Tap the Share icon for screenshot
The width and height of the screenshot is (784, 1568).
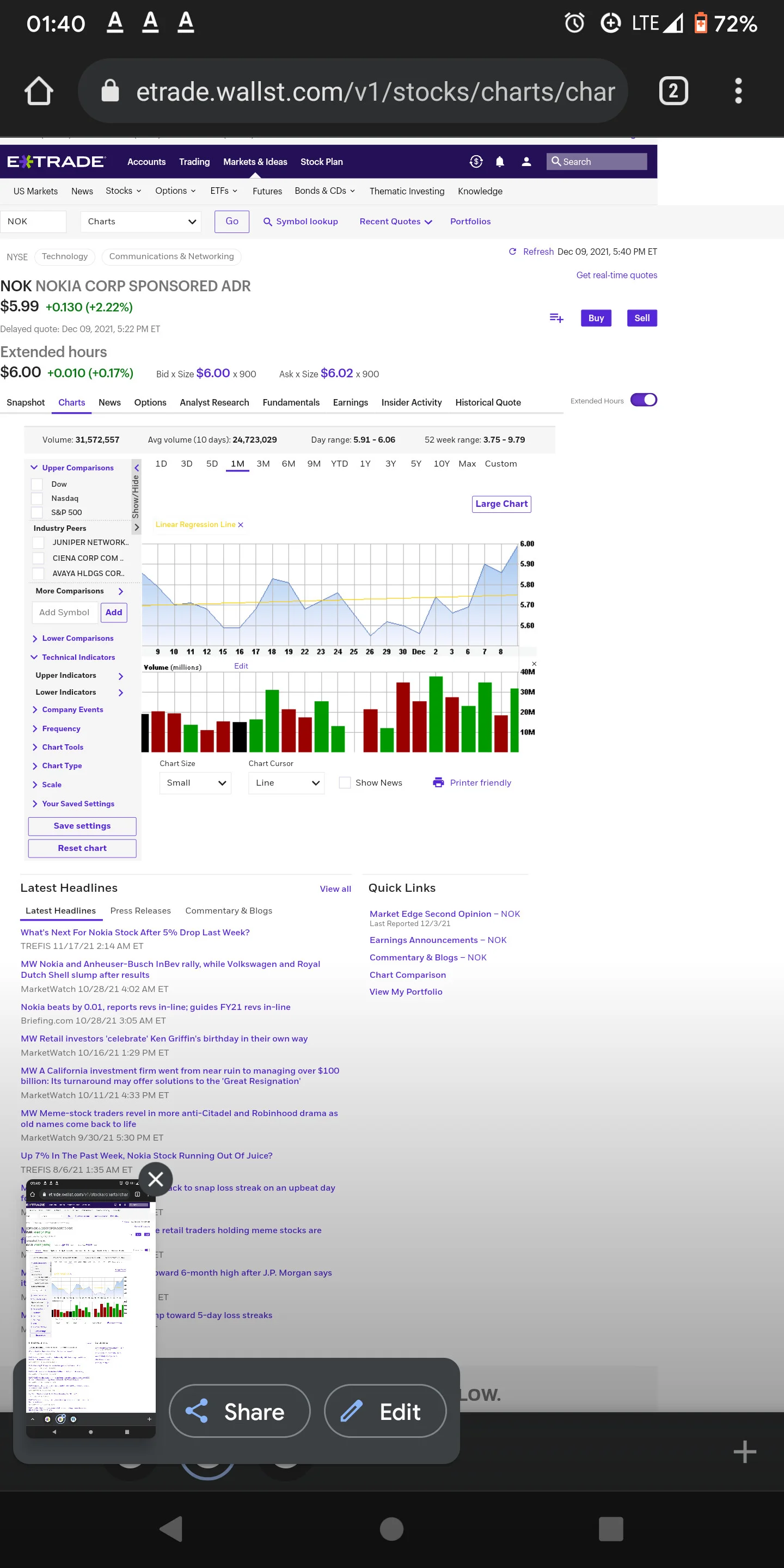coord(197,1411)
